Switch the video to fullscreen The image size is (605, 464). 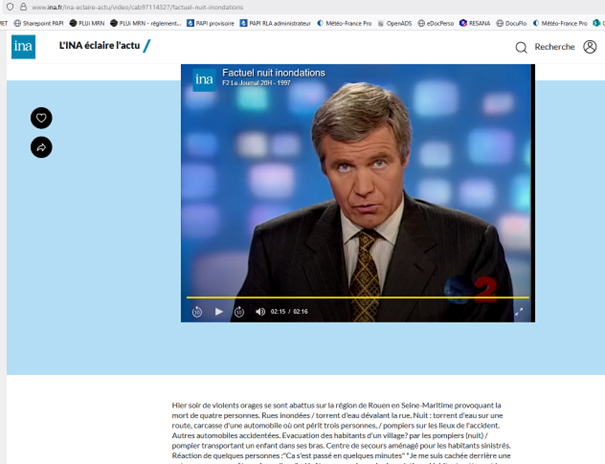519,312
